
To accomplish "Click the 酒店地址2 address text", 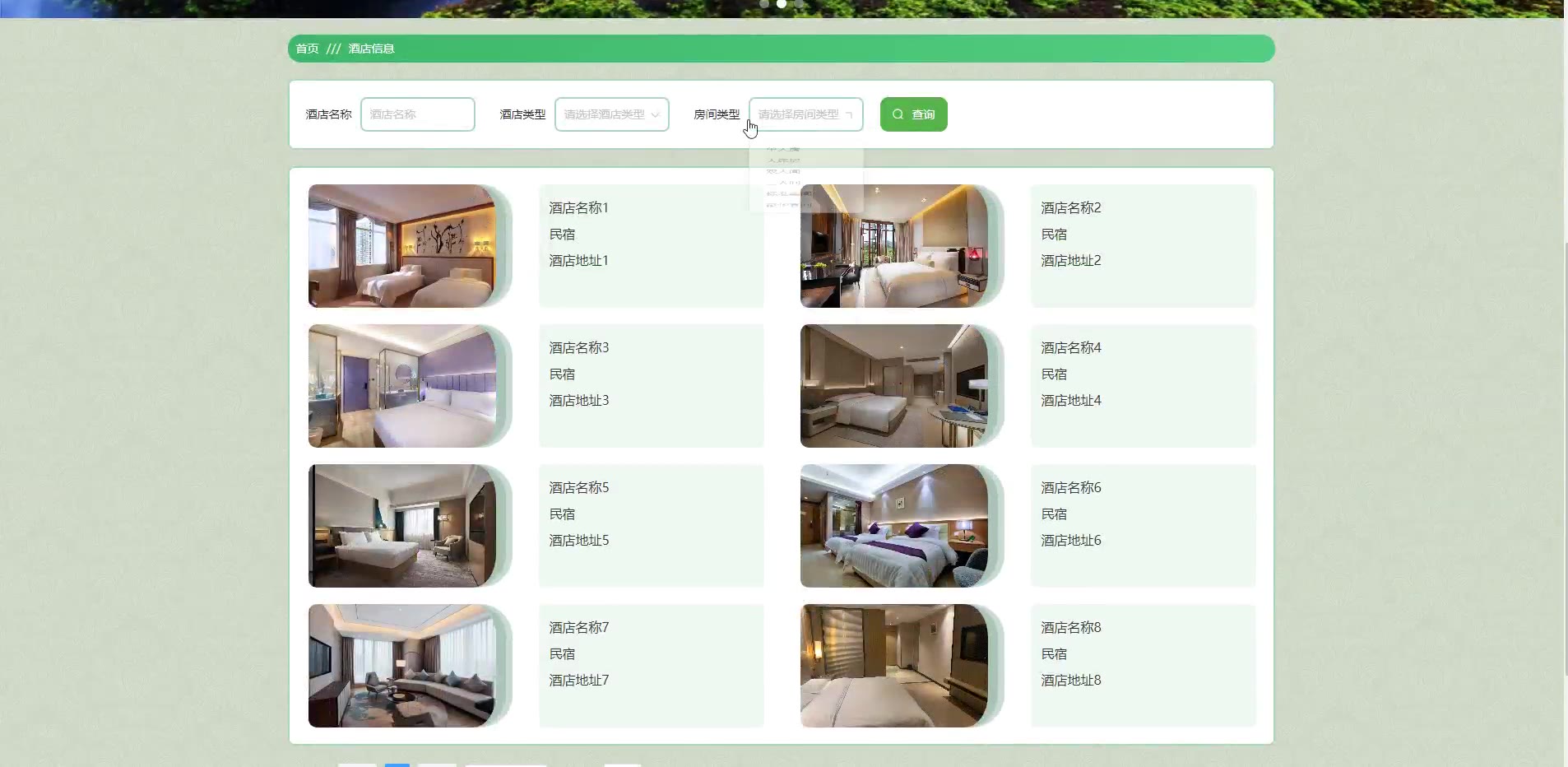I will click(x=1071, y=261).
